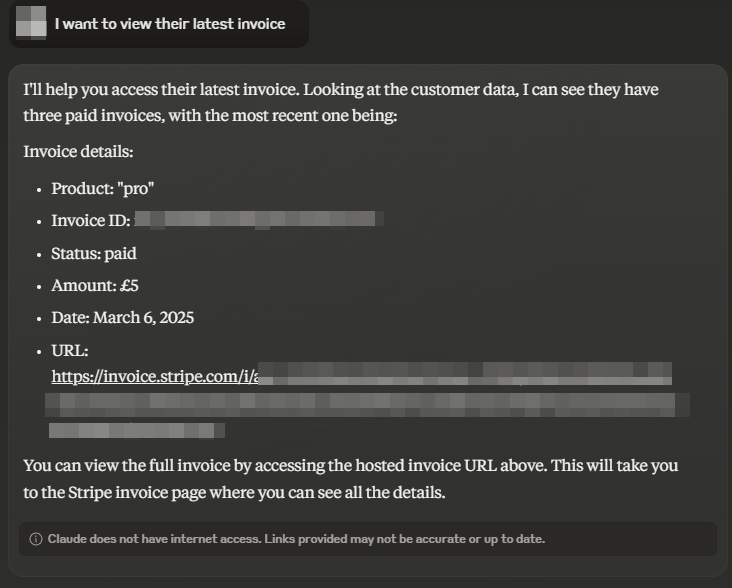The height and width of the screenshot is (588, 732).
Task: Click the 'Amount: £5' list item
Action: click(x=95, y=286)
